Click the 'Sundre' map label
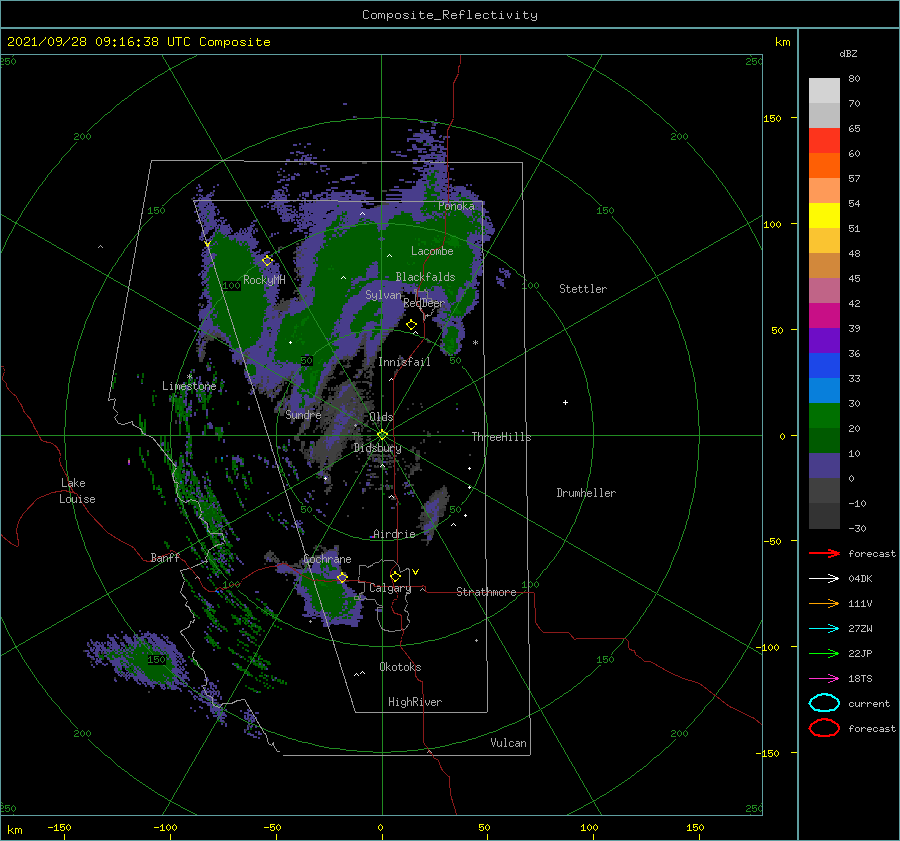The image size is (900, 841). [x=303, y=414]
